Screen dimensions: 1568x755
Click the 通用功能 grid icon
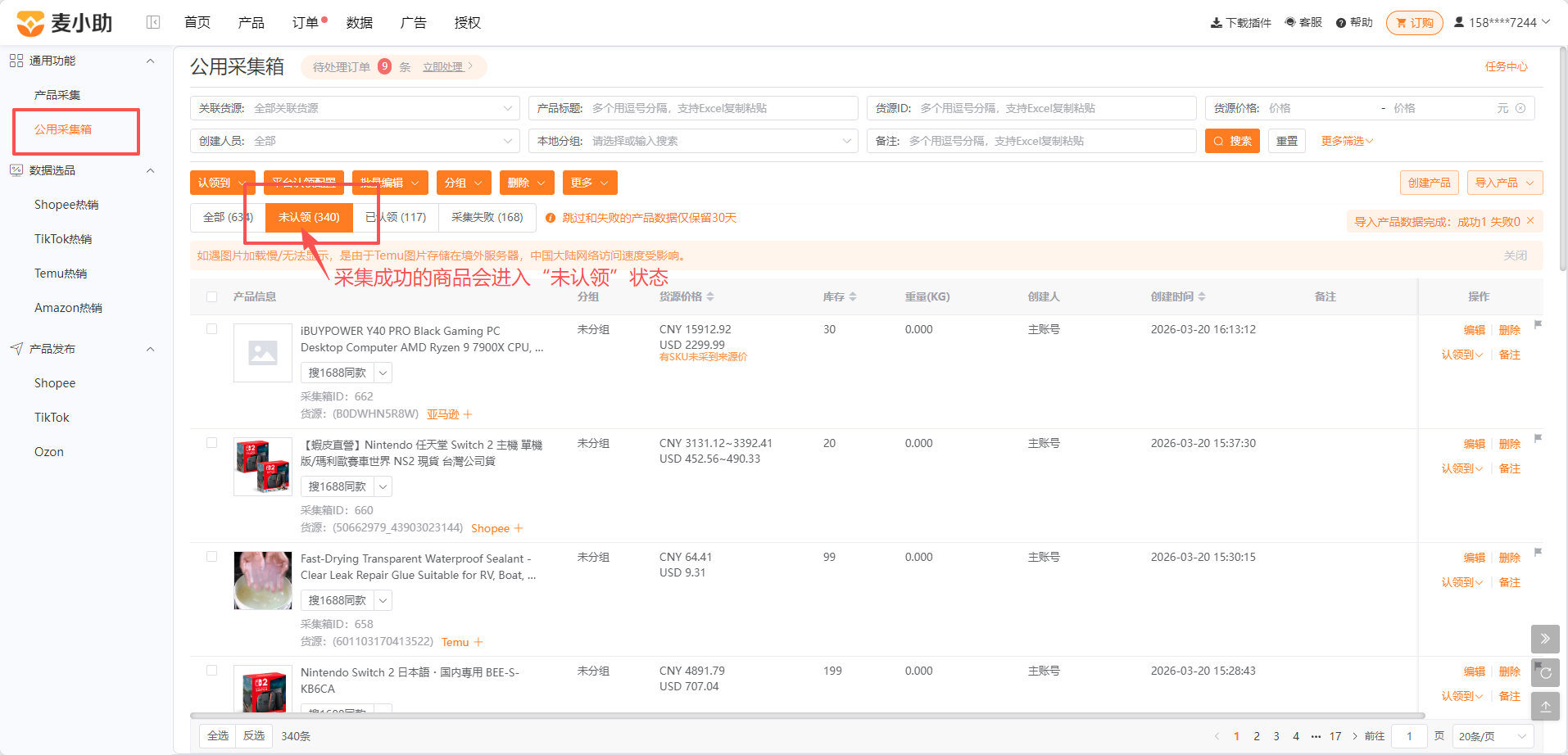16,61
